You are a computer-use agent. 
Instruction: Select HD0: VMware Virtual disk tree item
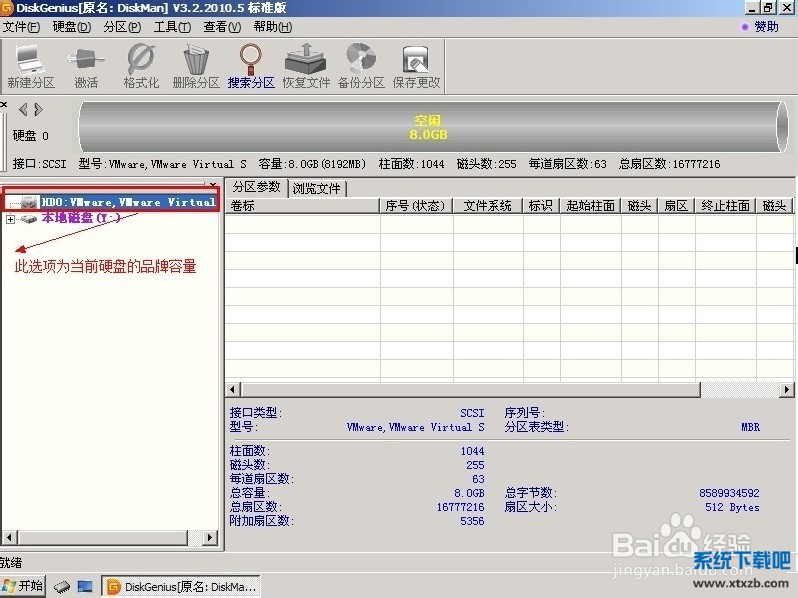tap(127, 202)
